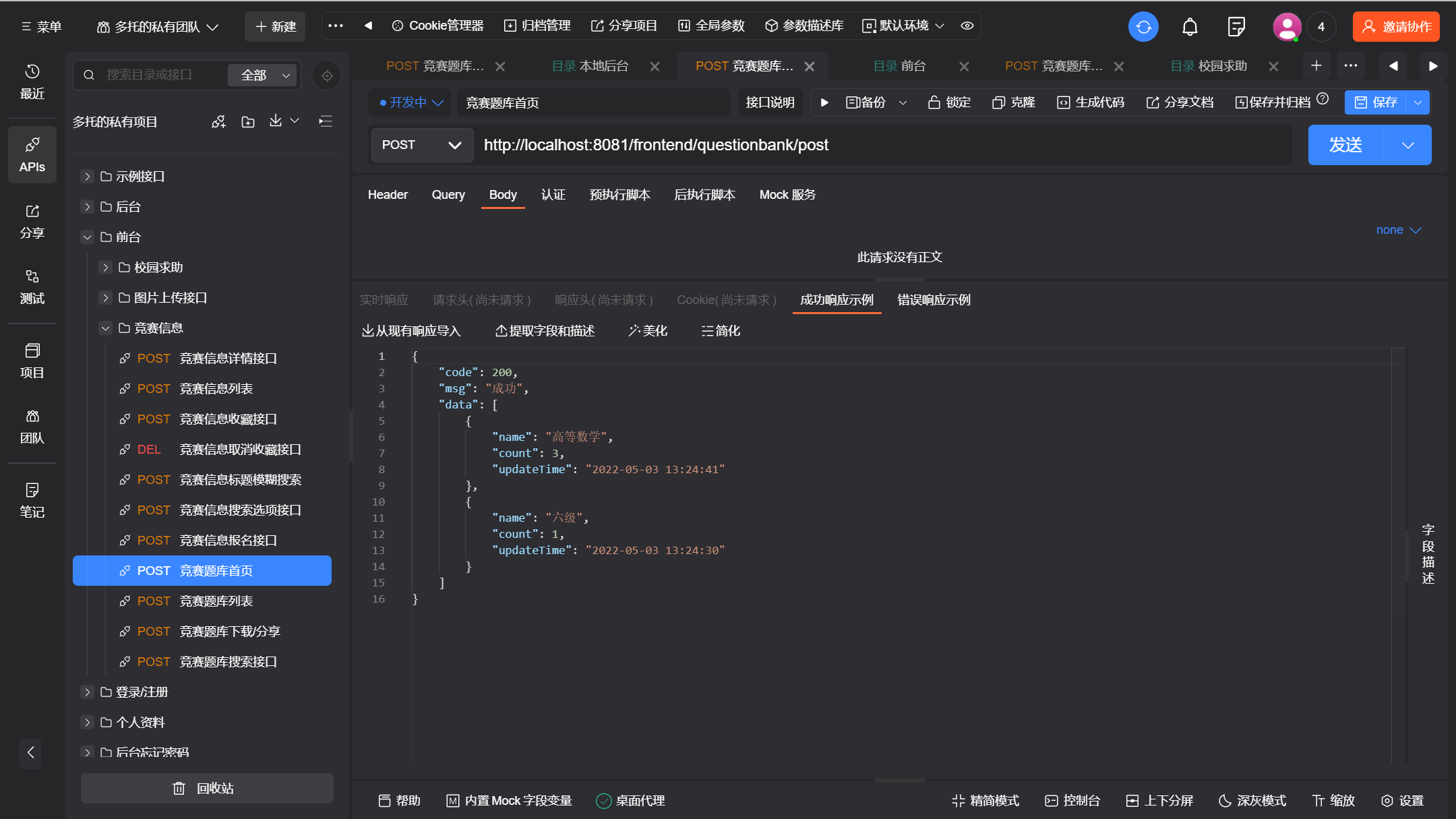Click the new folder icon in project header
This screenshot has height=819, width=1456.
[x=248, y=122]
